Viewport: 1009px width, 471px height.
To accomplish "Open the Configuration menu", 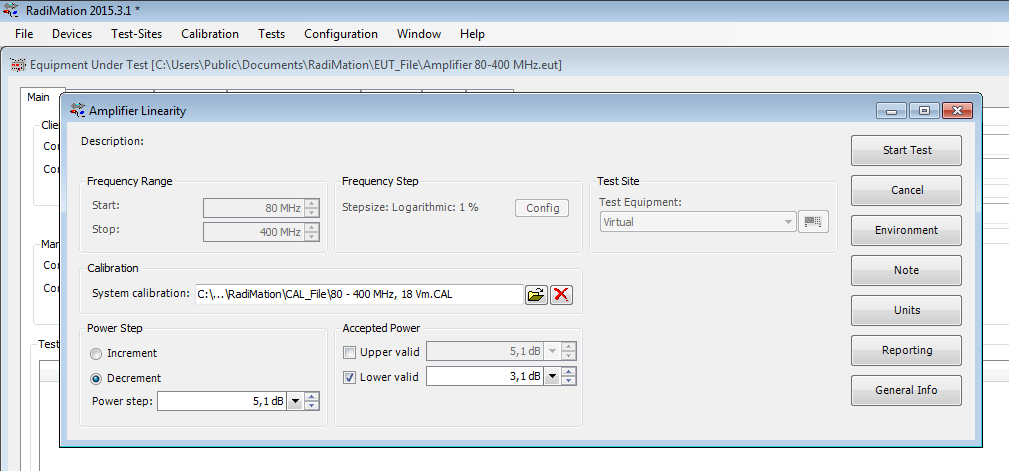I will point(341,34).
